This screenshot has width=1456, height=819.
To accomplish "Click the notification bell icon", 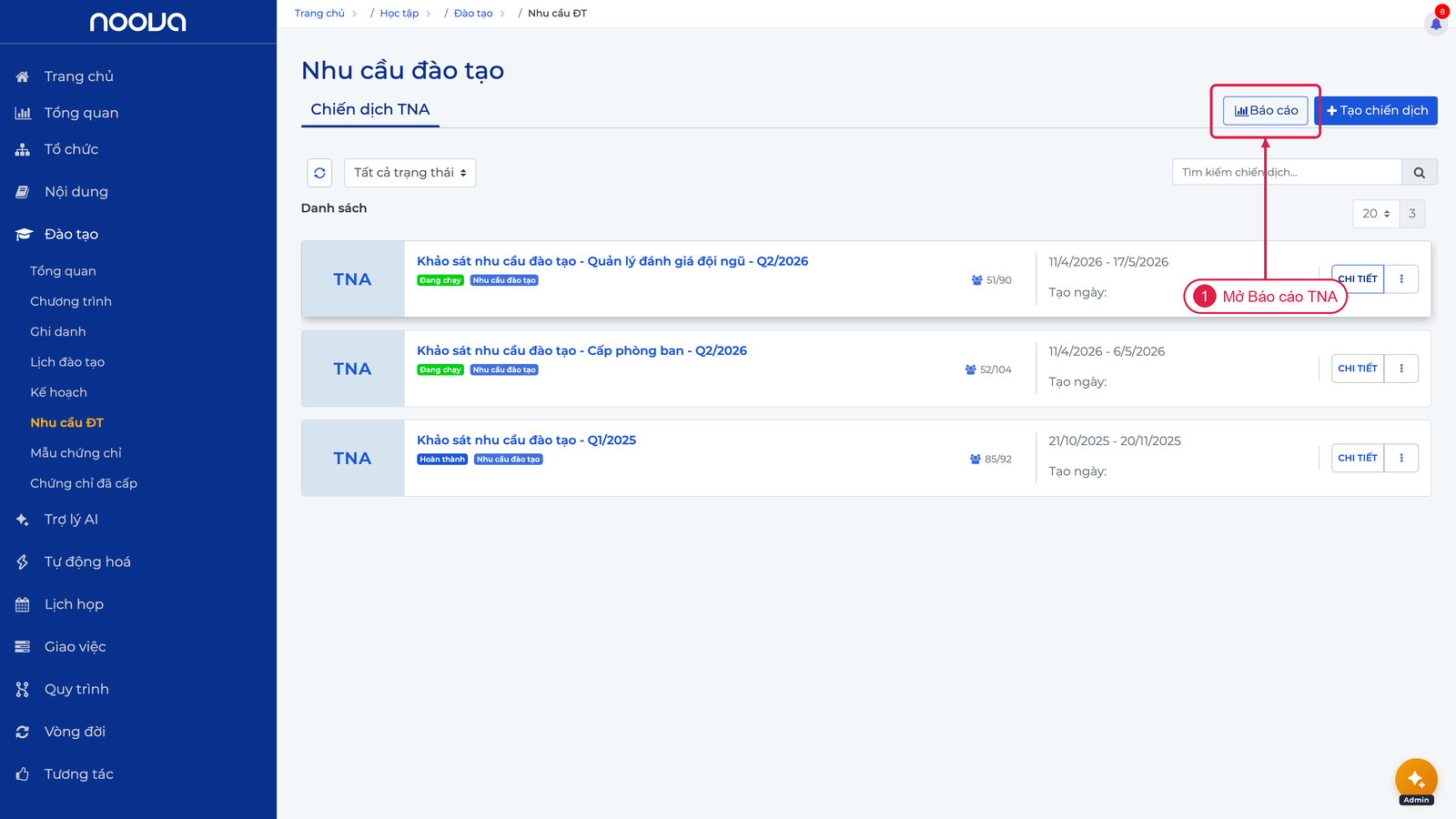I will coord(1436,23).
